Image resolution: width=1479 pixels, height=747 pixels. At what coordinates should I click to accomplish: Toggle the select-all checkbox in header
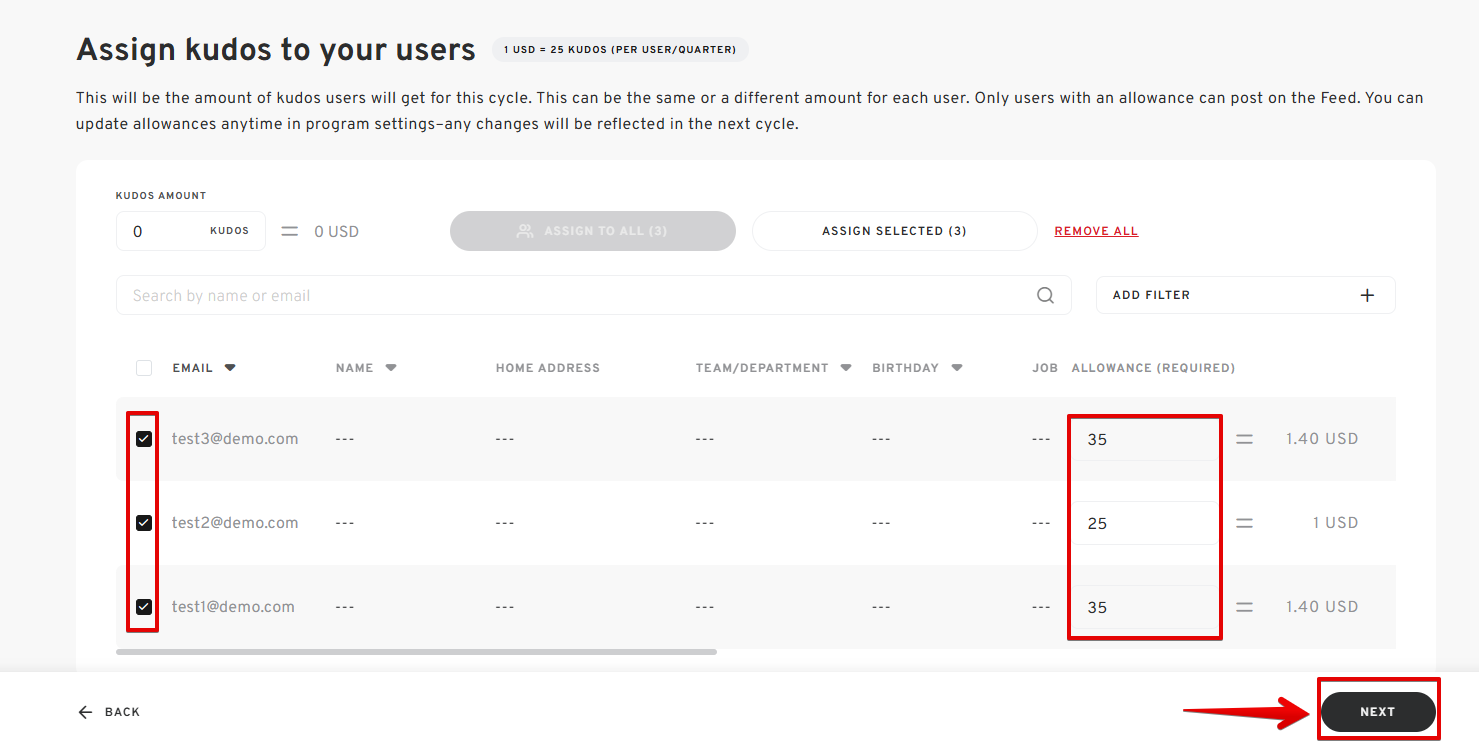144,368
